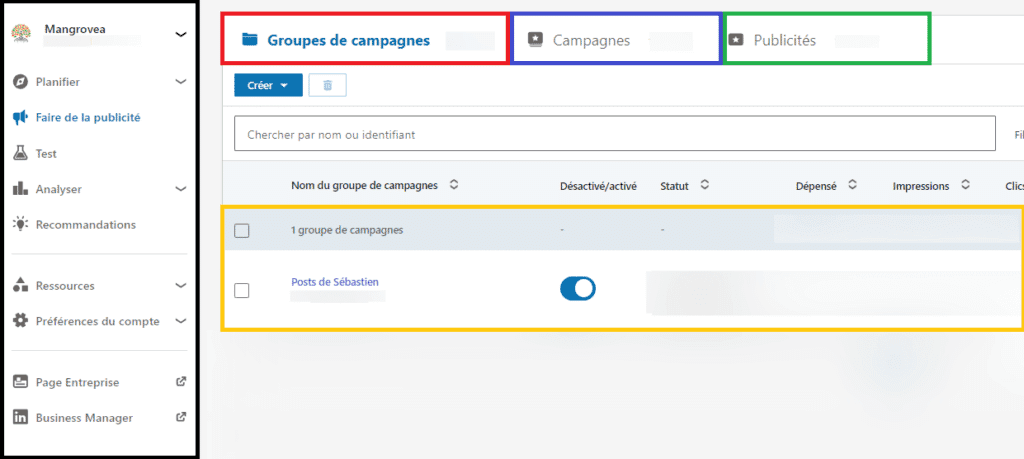The height and width of the screenshot is (459, 1024).
Task: Check the Posts de Sébastien row checkbox
Action: (242, 291)
